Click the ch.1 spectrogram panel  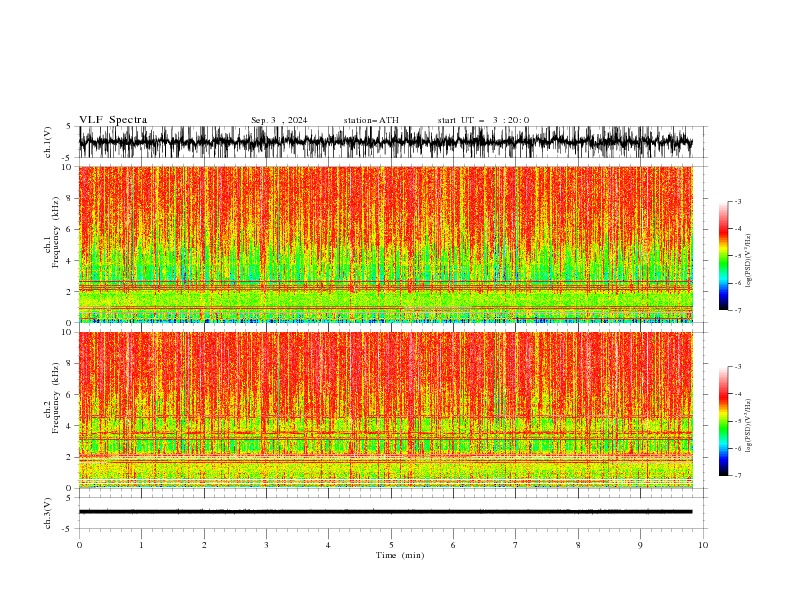coord(386,244)
